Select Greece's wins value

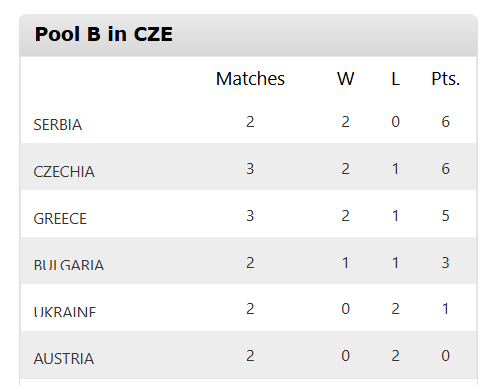coord(346,216)
